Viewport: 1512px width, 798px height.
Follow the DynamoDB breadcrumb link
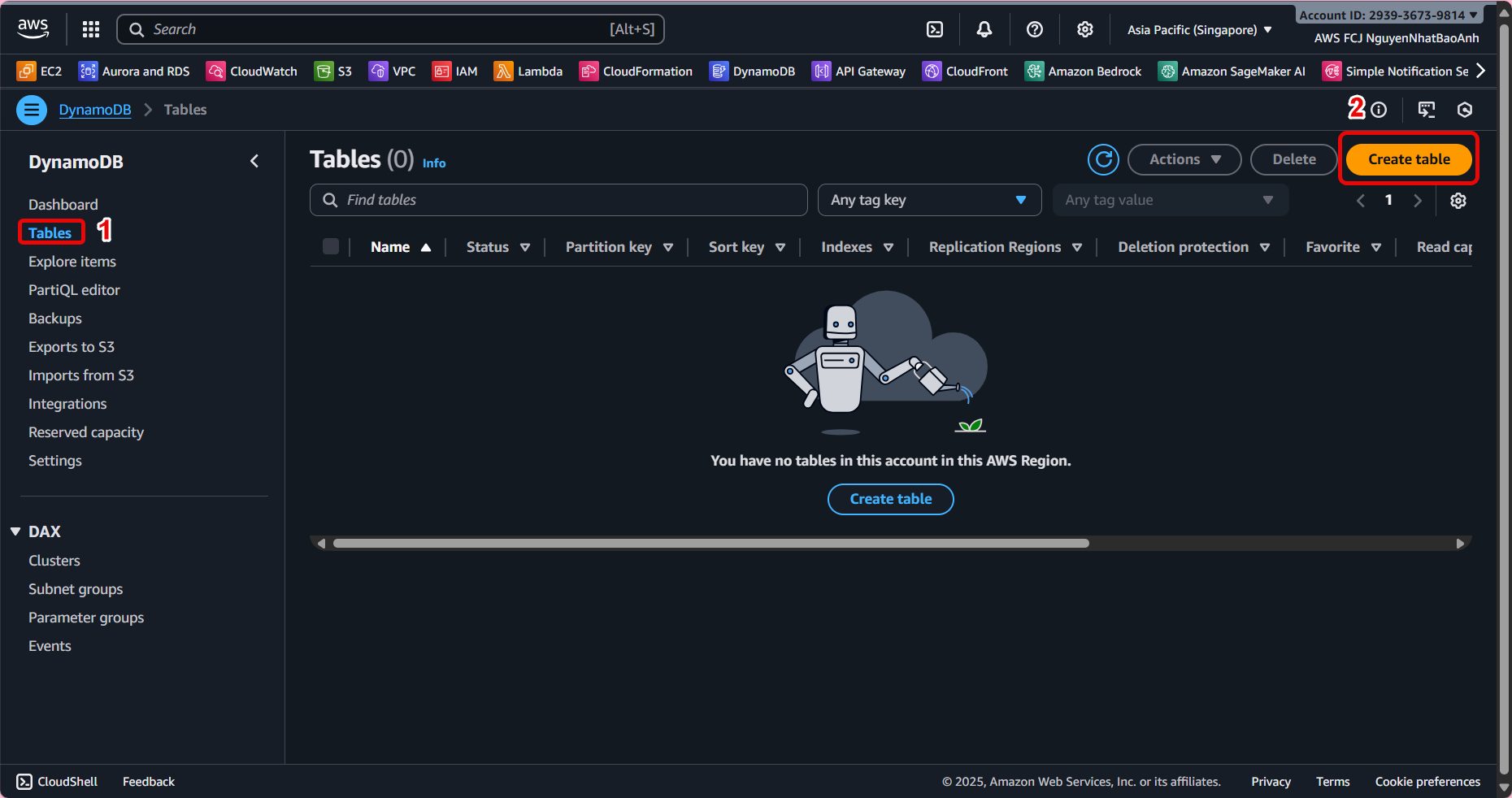click(x=95, y=110)
